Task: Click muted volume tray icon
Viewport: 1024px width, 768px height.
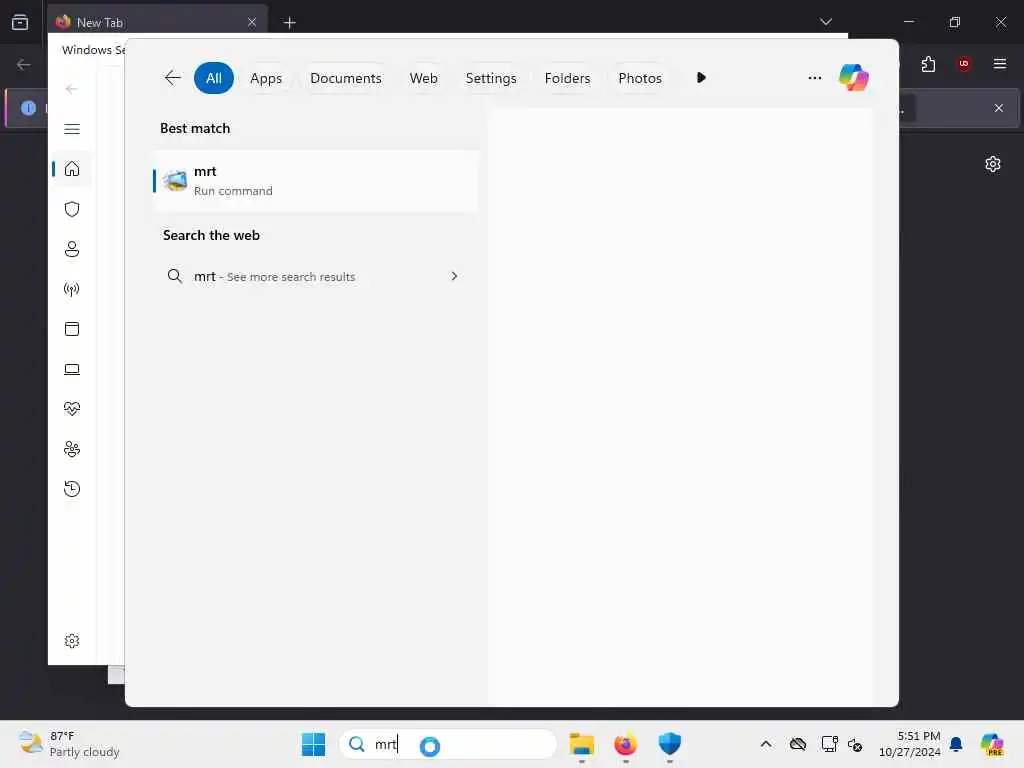Action: [855, 744]
